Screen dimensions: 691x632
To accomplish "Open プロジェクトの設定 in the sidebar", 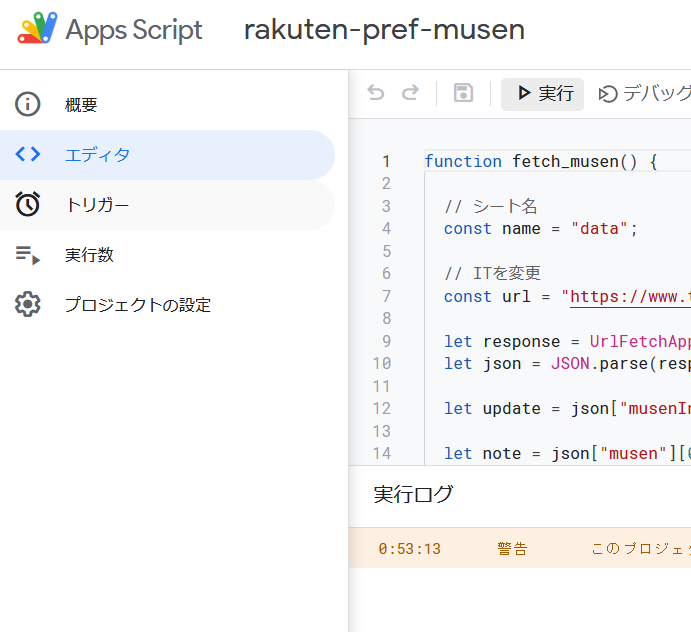I will click(167, 305).
